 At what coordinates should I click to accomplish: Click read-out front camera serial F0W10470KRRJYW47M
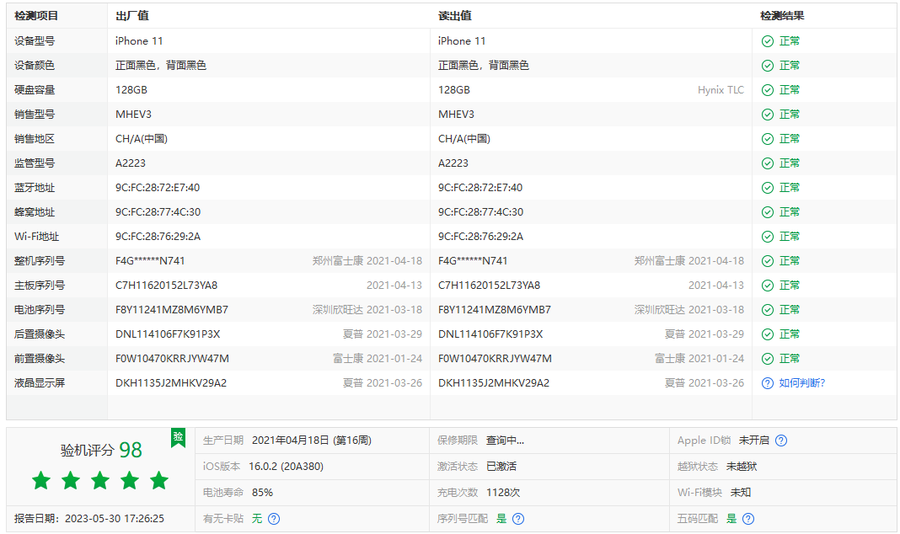tap(495, 358)
